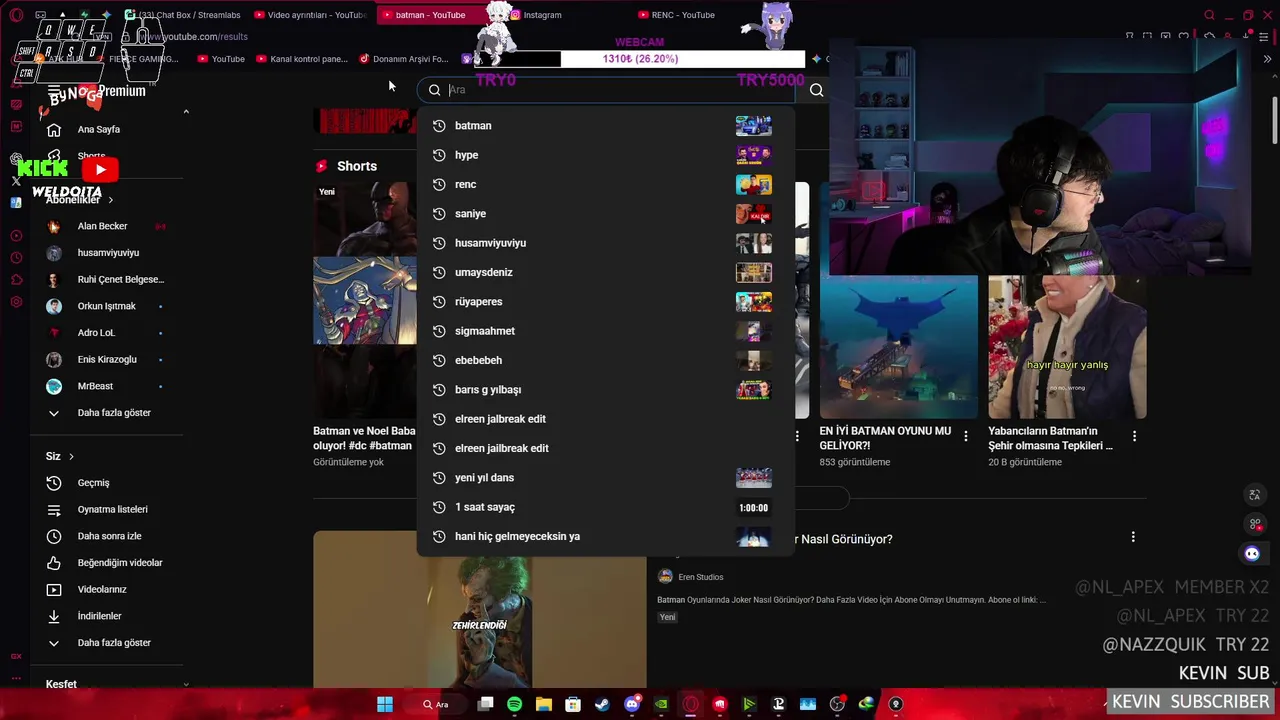This screenshot has height=720, width=1280.
Task: Click 'hani hiç gelmeyeceksin ya' suggestion
Action: point(606,537)
